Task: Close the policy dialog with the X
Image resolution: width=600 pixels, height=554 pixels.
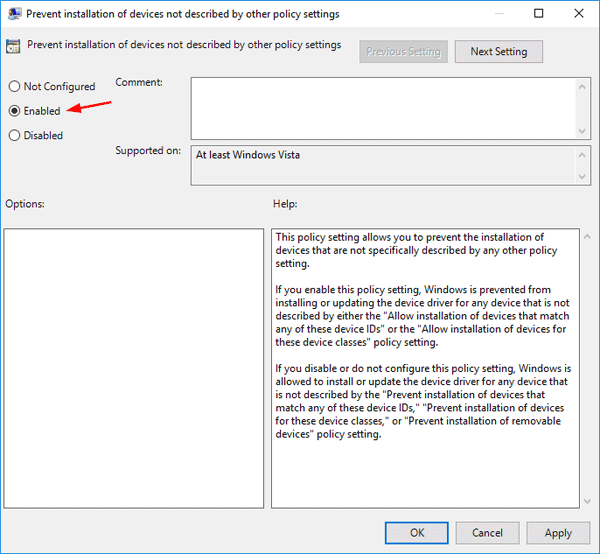Action: 581,14
